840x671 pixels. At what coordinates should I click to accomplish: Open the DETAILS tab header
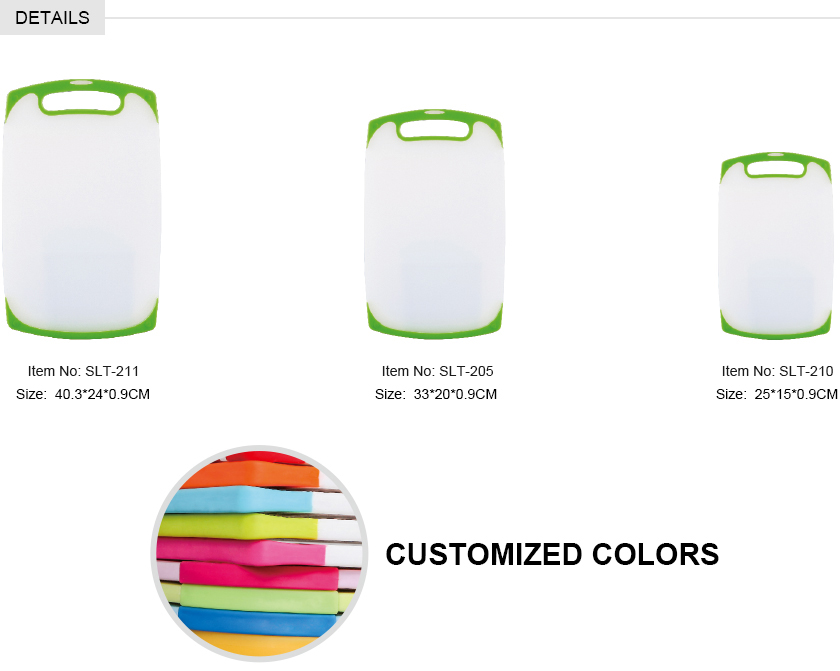click(x=52, y=17)
